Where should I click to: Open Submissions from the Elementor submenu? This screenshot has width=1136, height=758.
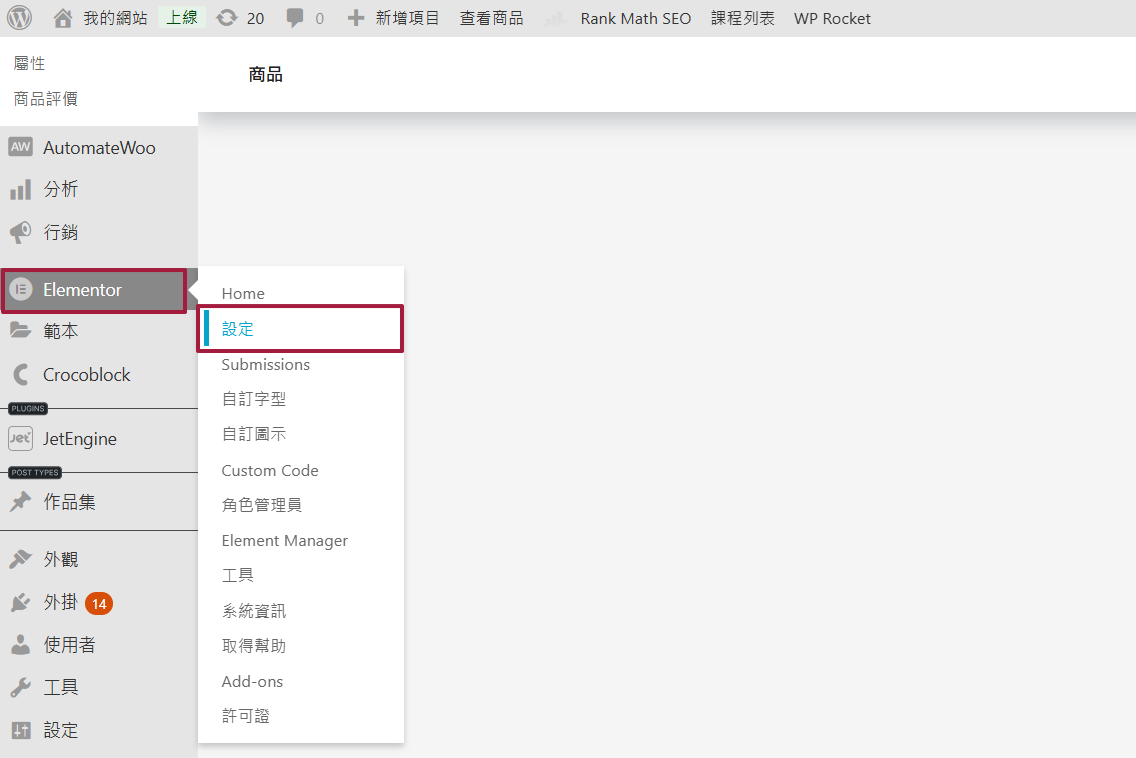[266, 365]
